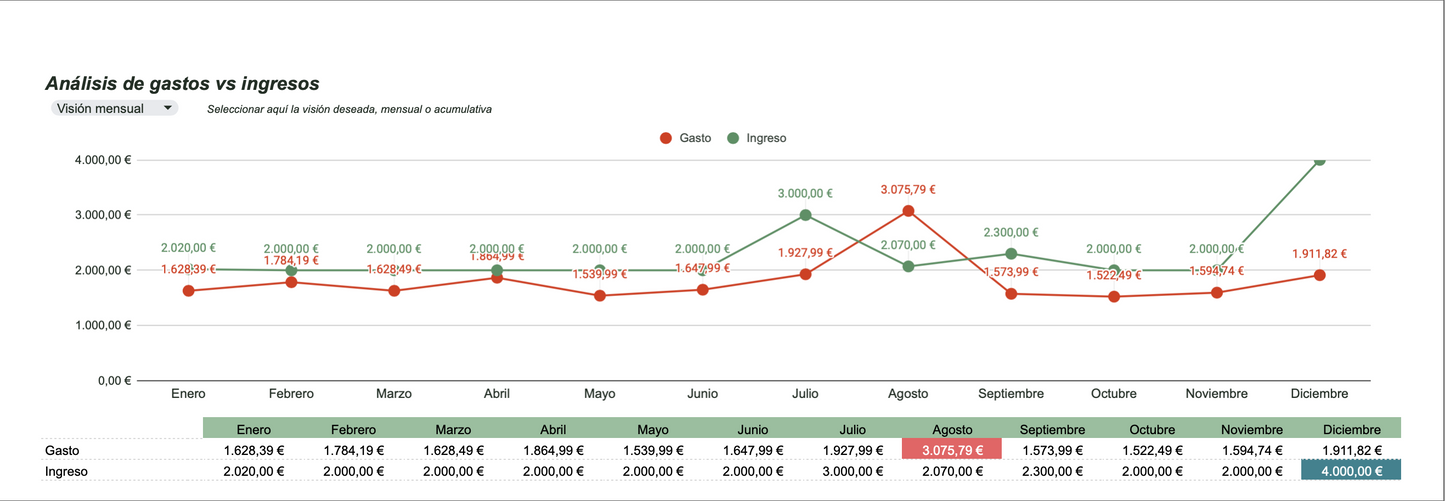Click the red Gasto legend dot
The image size is (1445, 501).
point(666,138)
